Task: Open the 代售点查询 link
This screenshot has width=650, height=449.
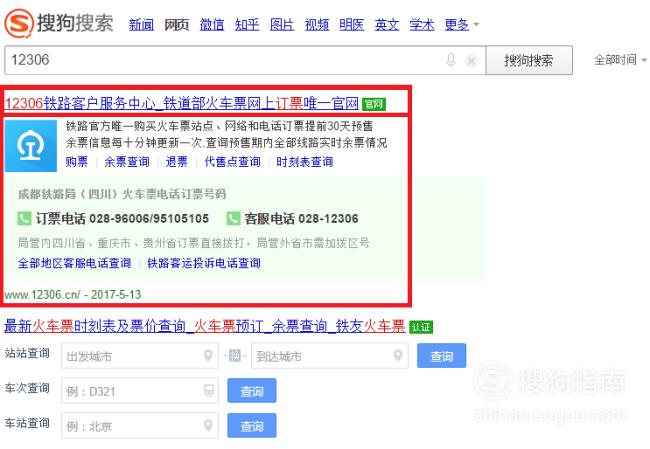Action: [233, 162]
